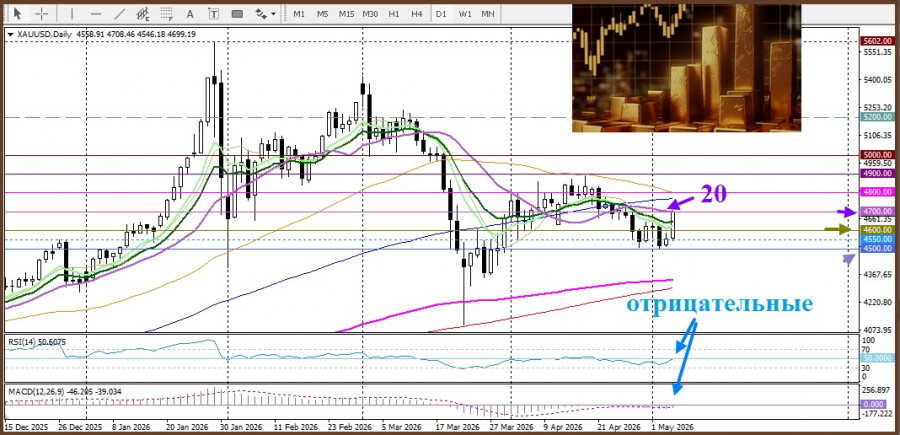Select the Draw Vertical Line tool
900x435 pixels.
coord(72,13)
